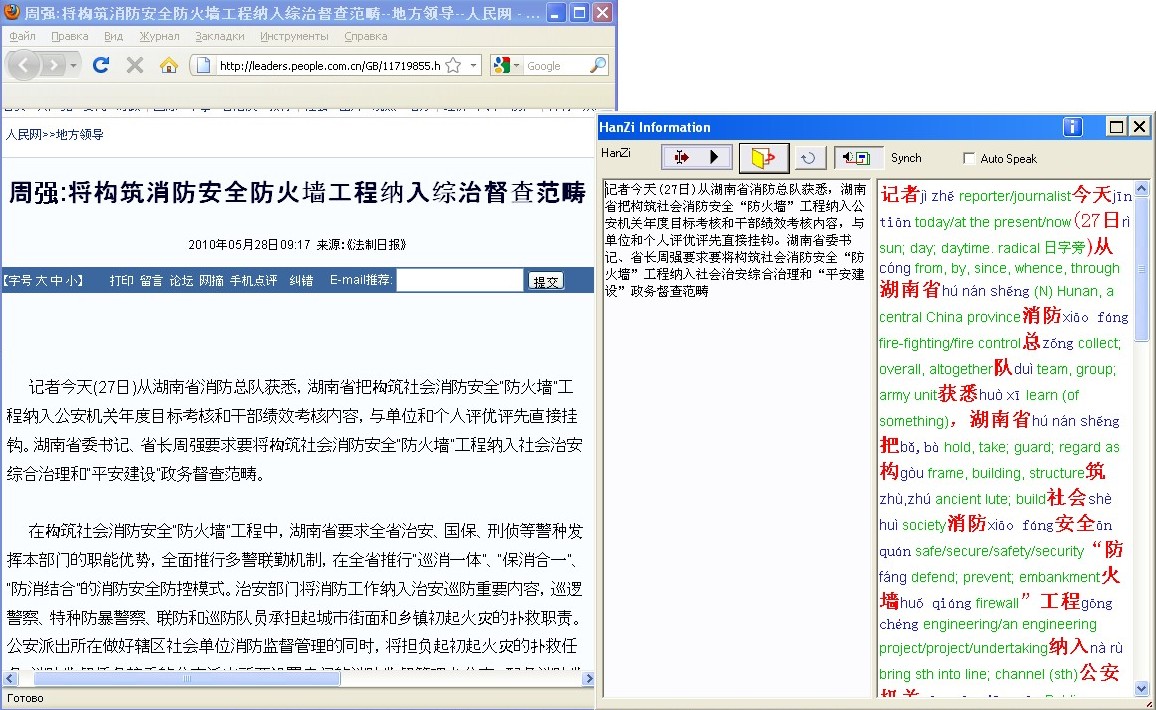This screenshot has height=710, width=1156.
Task: Open the Закладки menu
Action: click(x=220, y=36)
